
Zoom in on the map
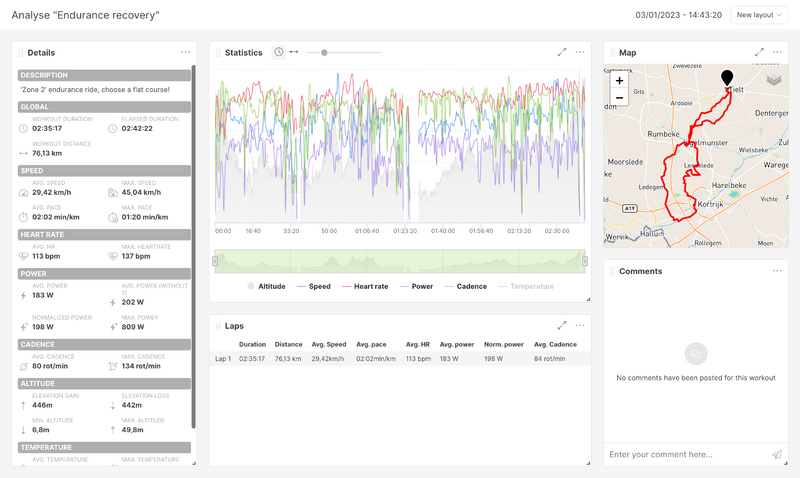[x=620, y=80]
